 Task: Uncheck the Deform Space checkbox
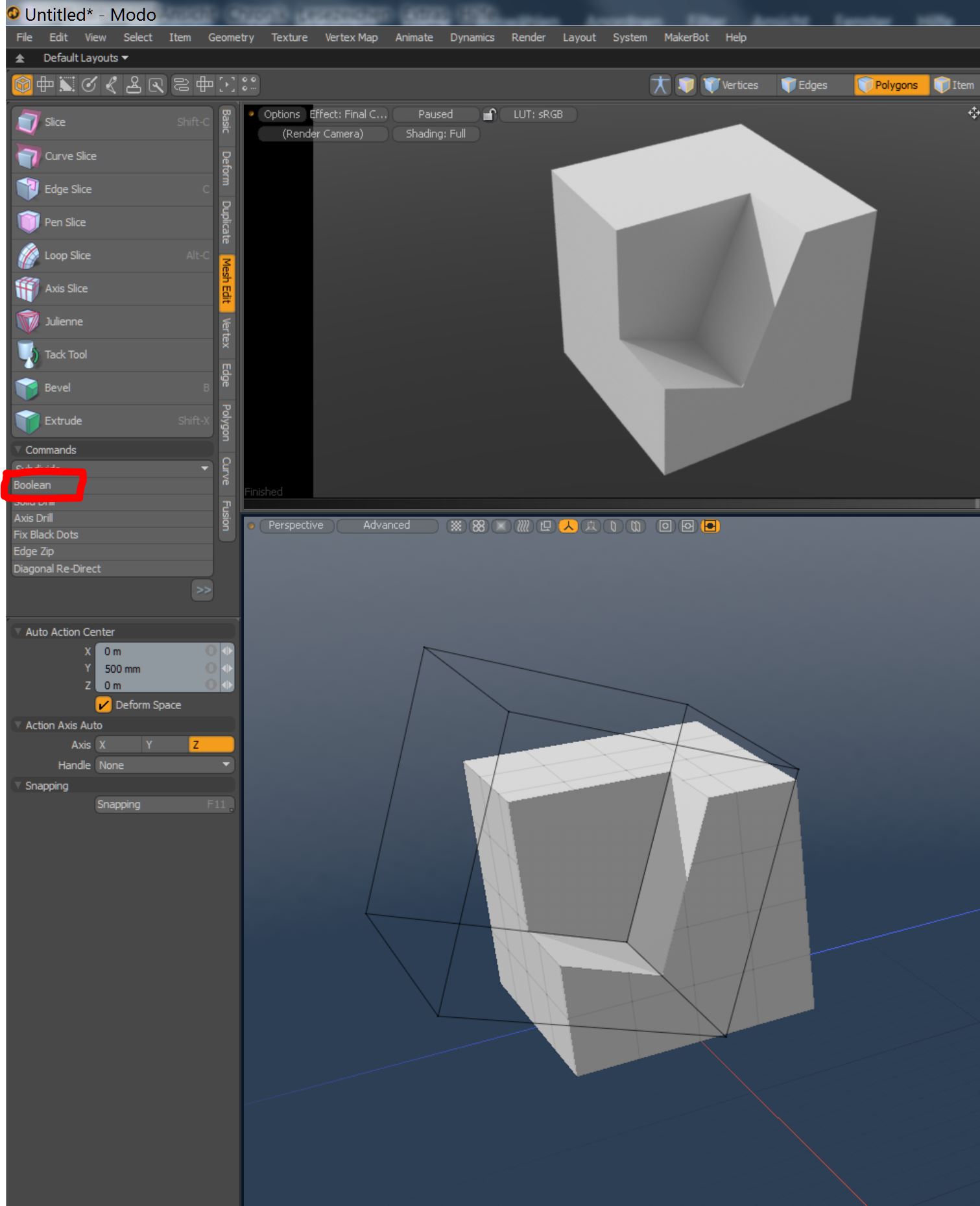pyautogui.click(x=103, y=705)
